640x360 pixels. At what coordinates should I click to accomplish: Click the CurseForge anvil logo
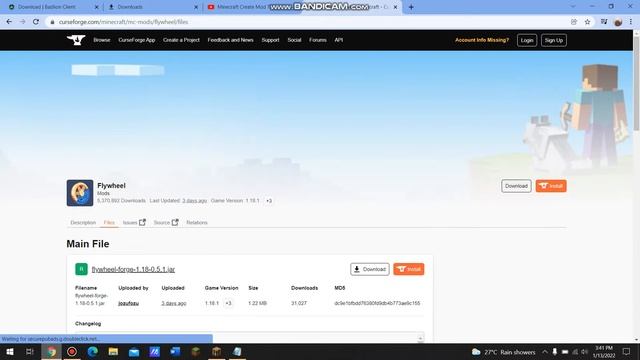click(76, 40)
